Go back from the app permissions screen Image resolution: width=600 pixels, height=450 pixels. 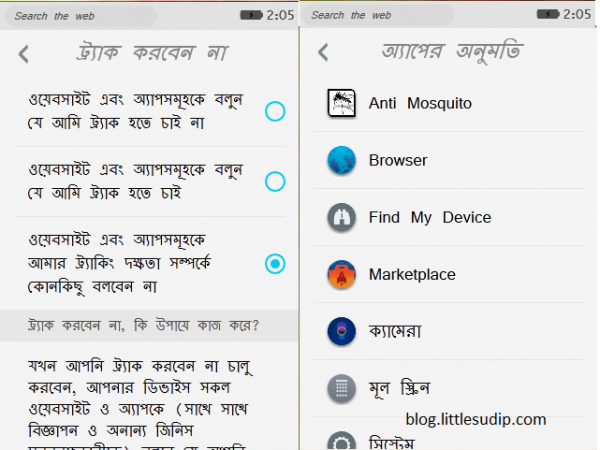(x=323, y=52)
